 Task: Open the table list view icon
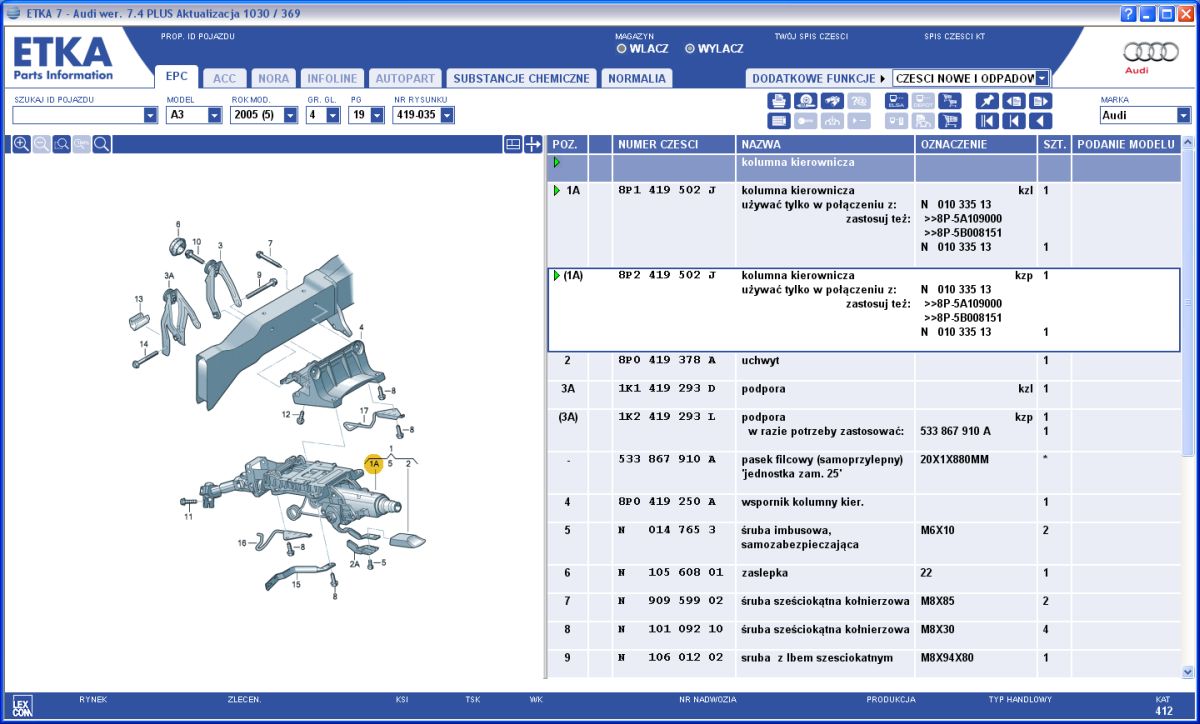(779, 121)
